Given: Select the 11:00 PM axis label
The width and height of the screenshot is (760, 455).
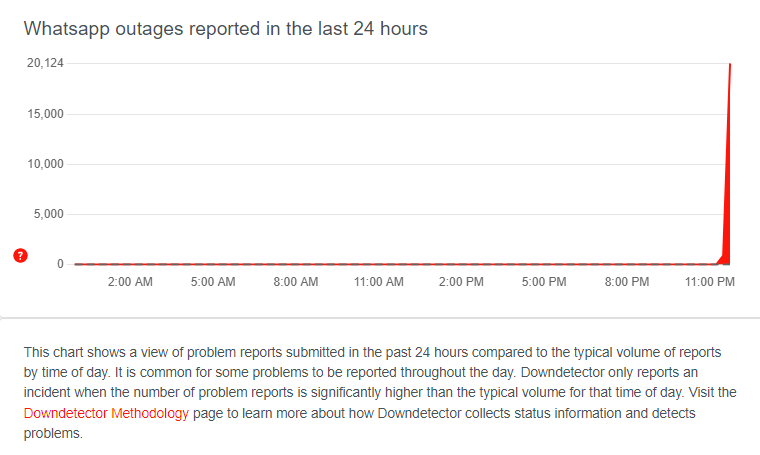Looking at the screenshot, I should point(710,282).
